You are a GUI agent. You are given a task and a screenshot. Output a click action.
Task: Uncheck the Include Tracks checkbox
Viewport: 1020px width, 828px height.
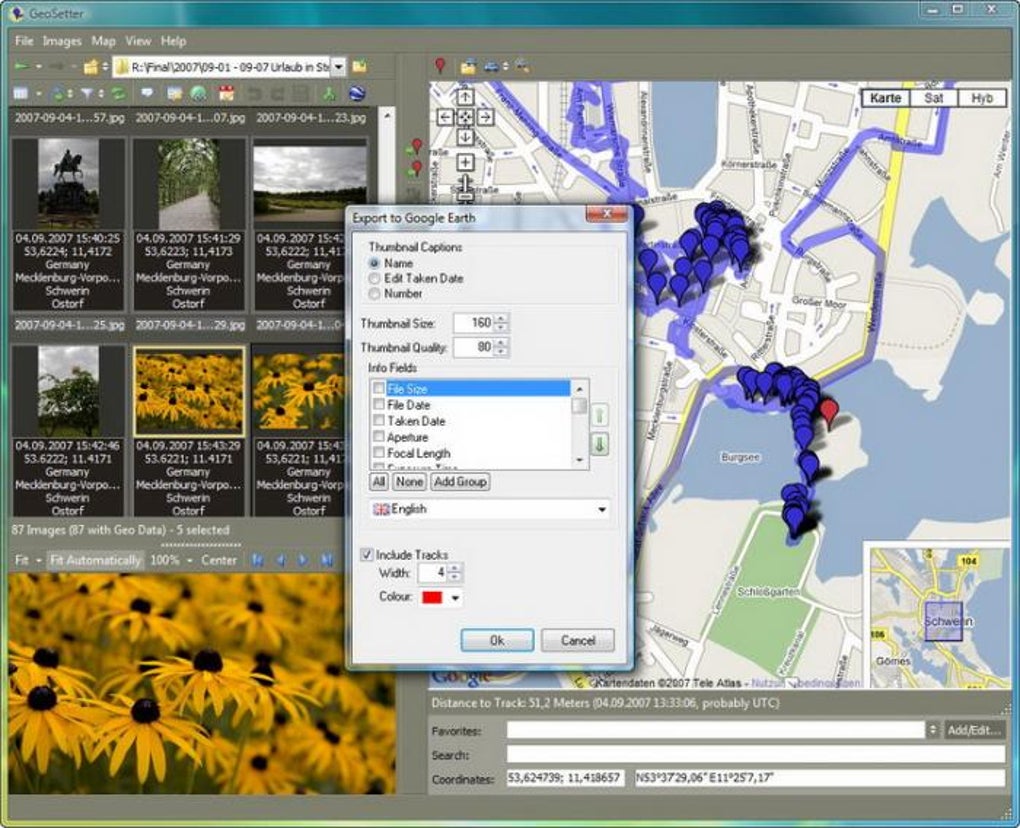point(367,554)
